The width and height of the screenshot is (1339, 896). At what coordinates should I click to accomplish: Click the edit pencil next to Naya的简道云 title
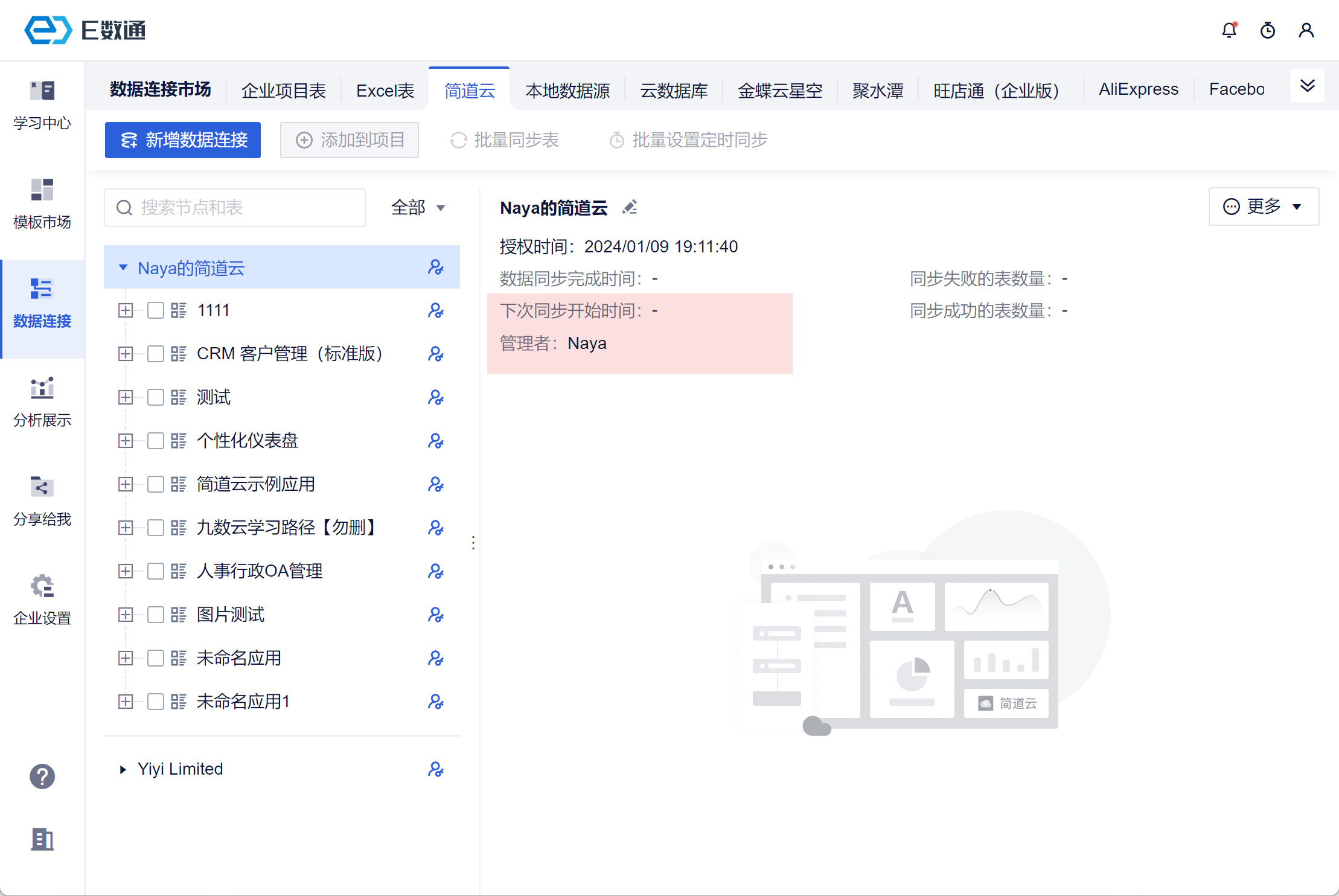pyautogui.click(x=630, y=208)
